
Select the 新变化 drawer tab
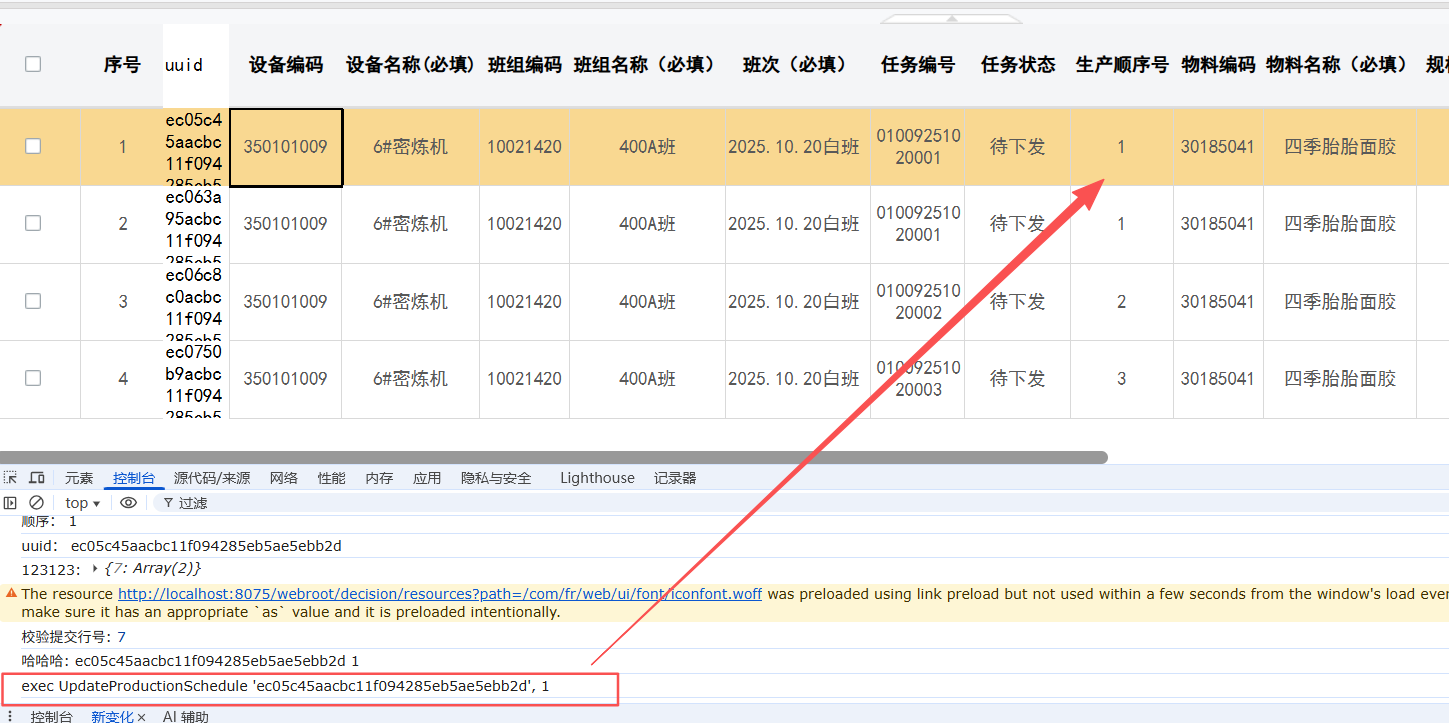tap(112, 717)
